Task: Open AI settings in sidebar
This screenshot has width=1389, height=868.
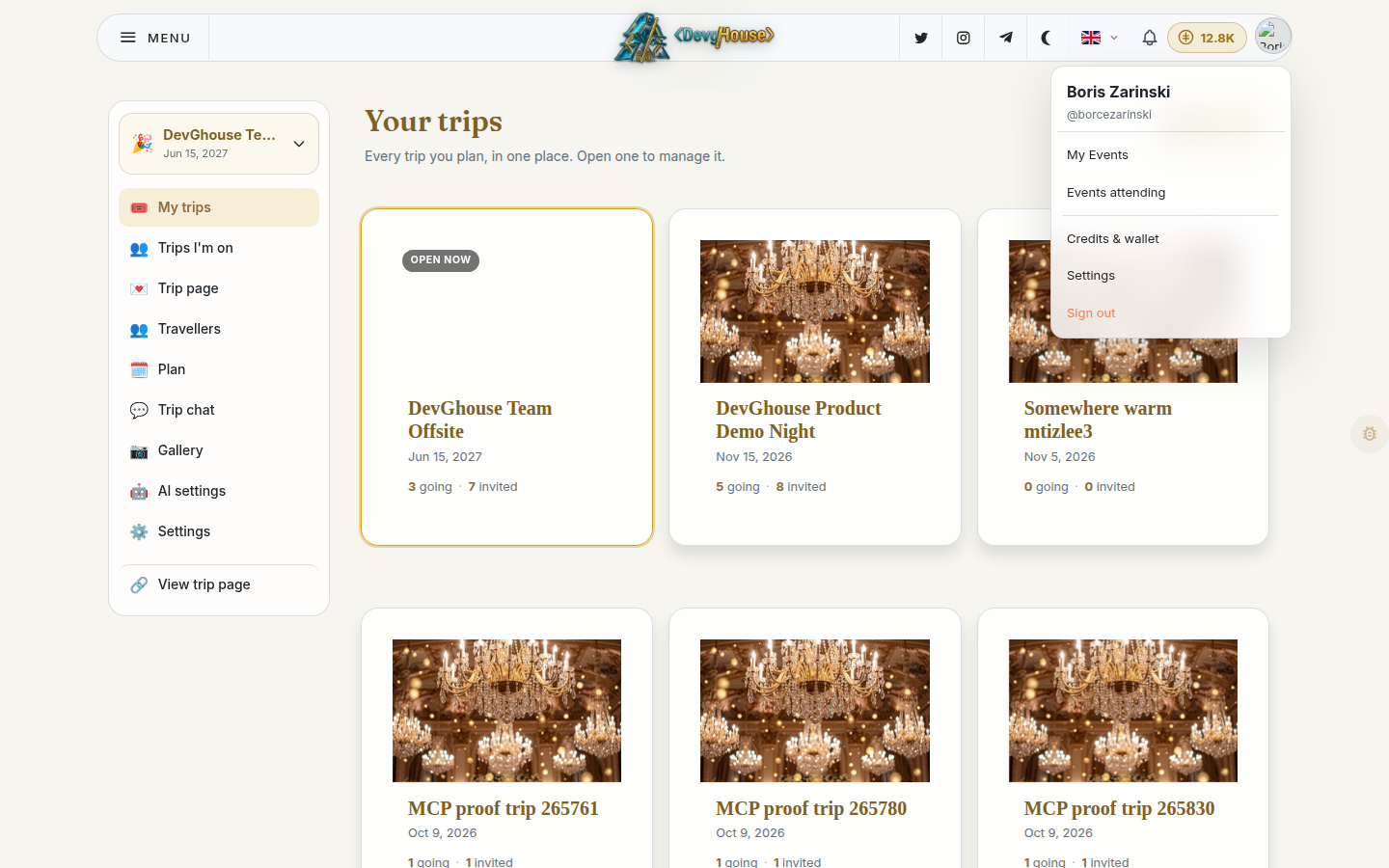Action: [219, 491]
